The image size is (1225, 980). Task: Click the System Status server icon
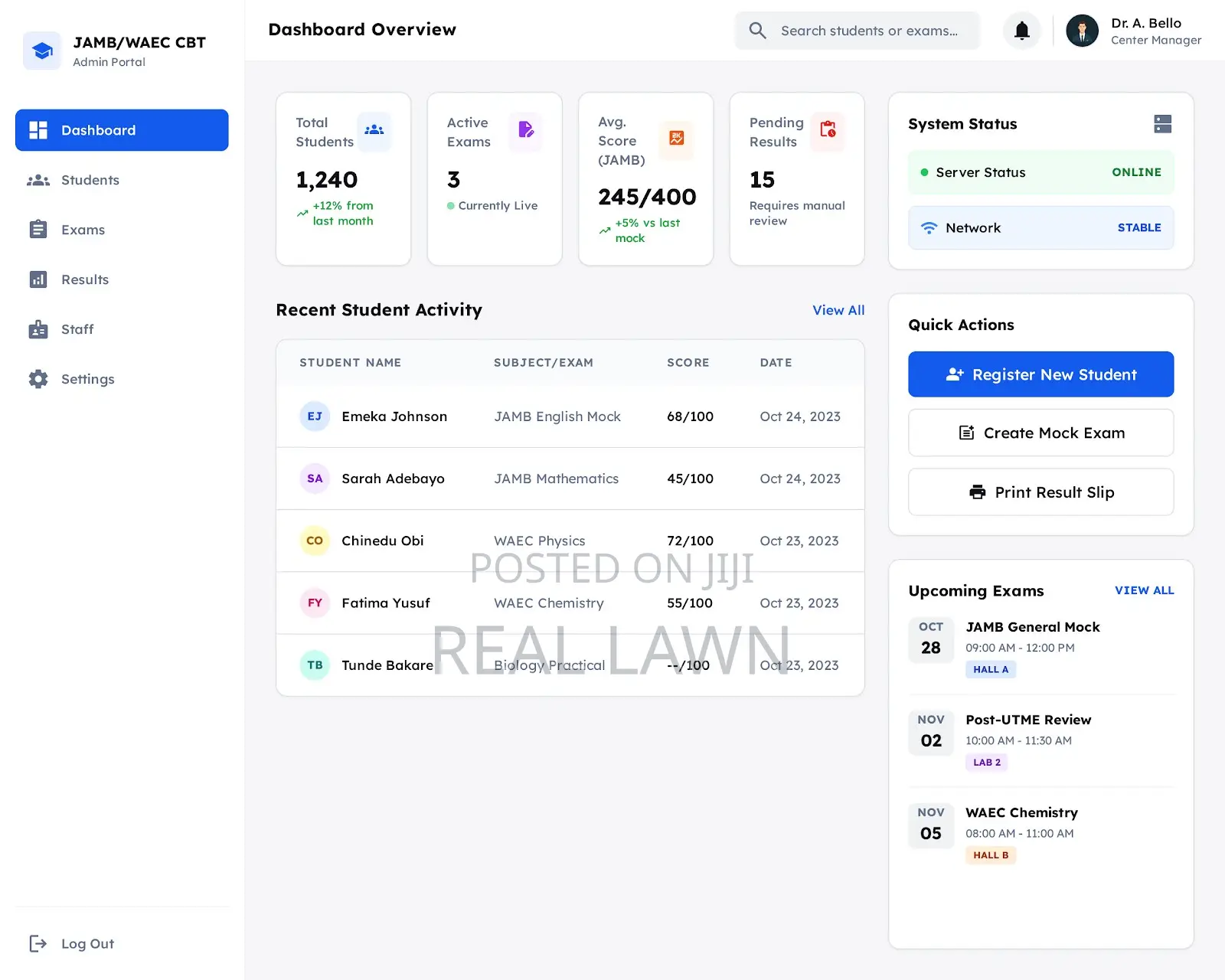[x=1163, y=124]
